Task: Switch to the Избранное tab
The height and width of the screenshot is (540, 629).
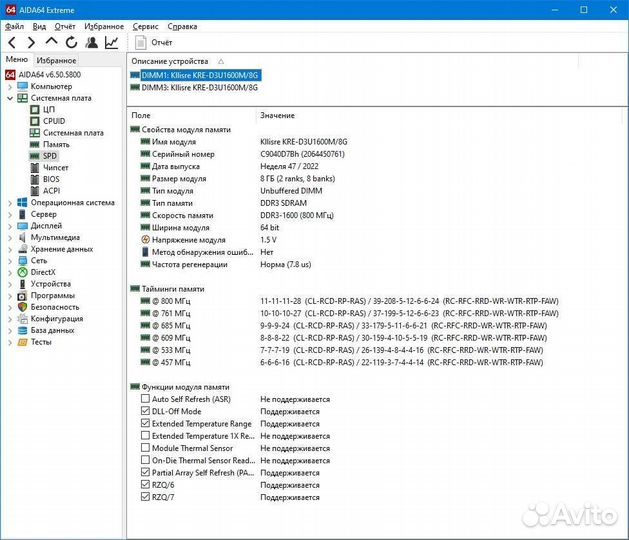Action: pos(57,60)
